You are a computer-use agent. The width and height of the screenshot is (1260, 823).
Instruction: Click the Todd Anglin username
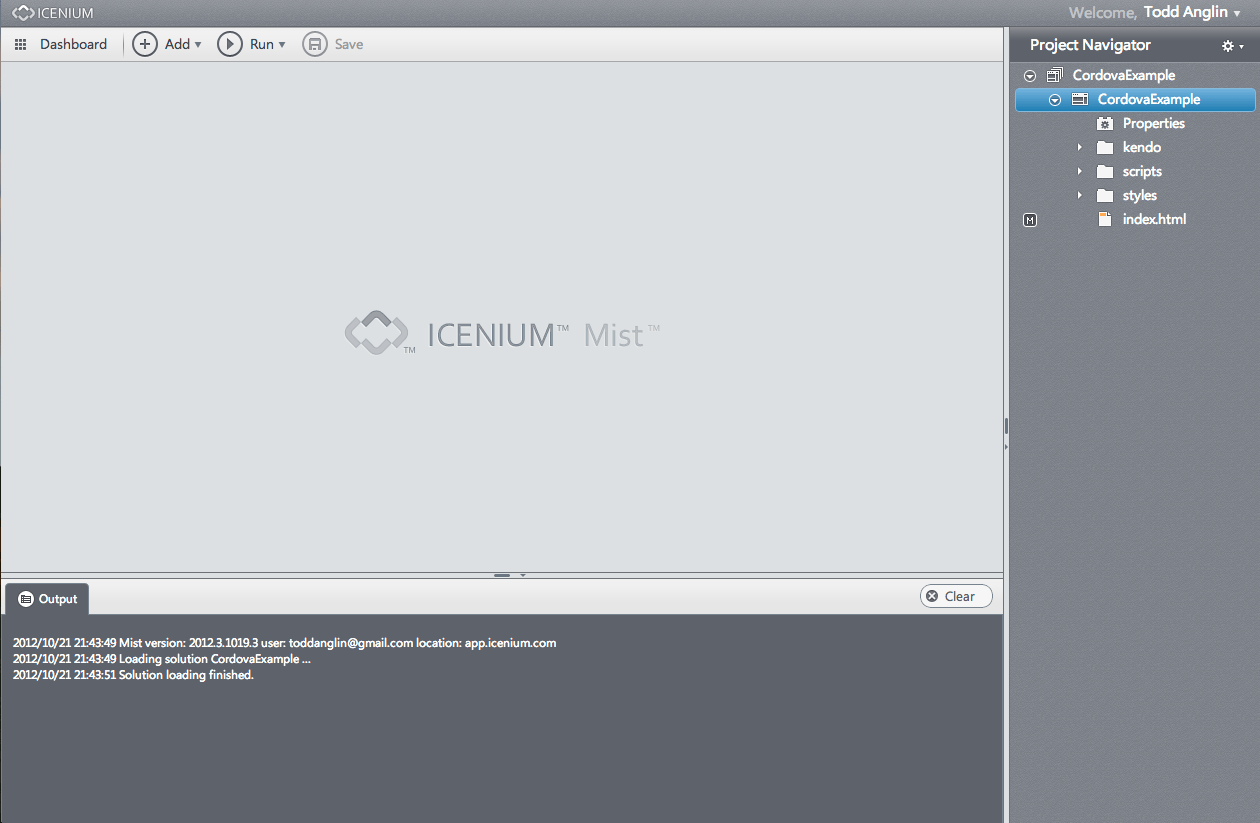point(1186,13)
